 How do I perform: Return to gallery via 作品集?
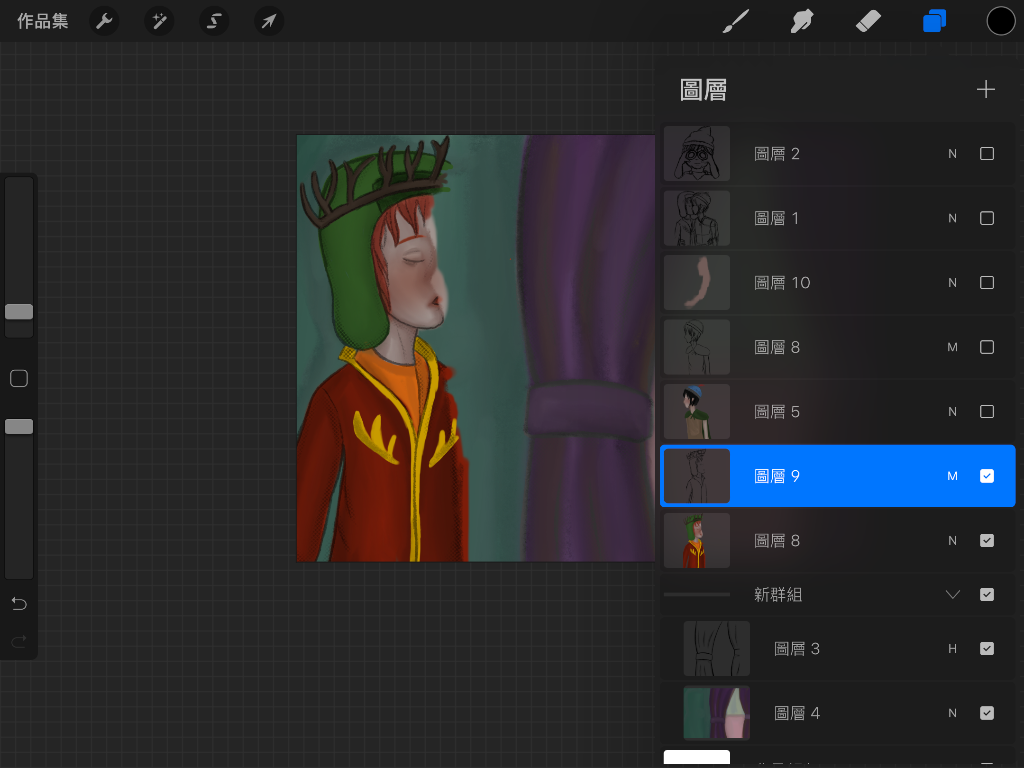[42, 22]
